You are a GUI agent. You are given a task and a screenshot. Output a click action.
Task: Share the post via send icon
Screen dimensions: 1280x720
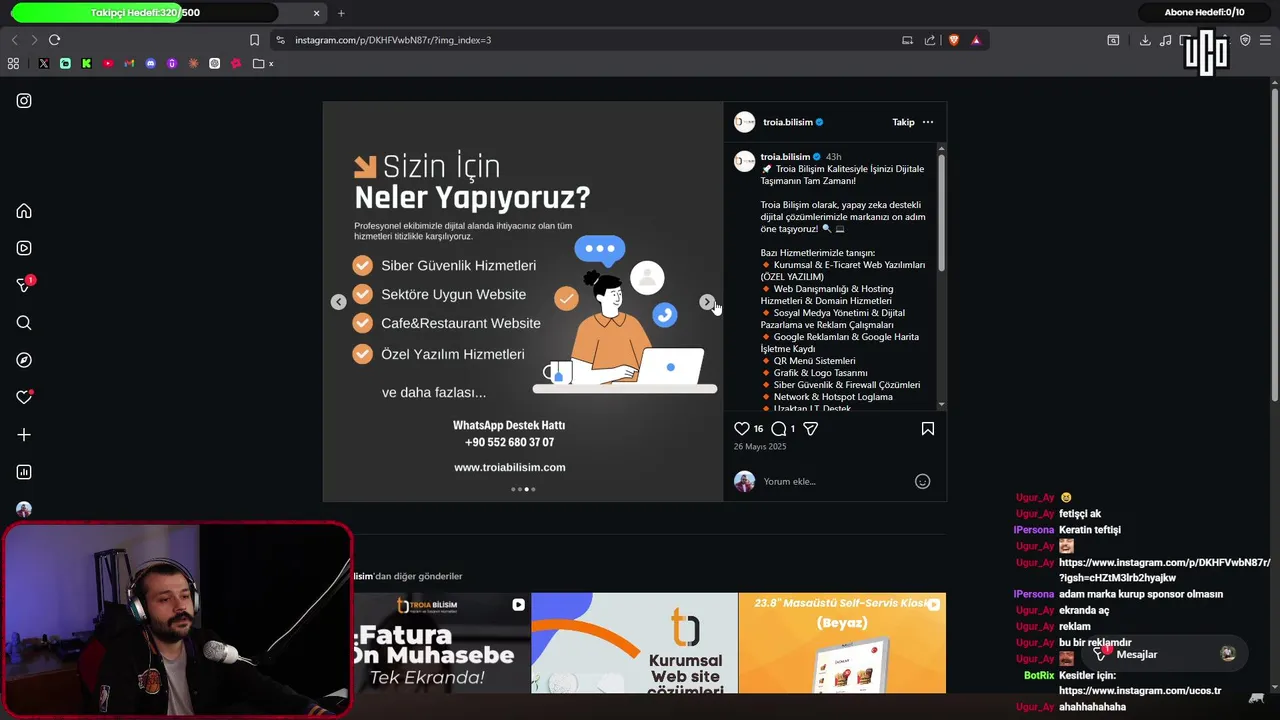click(811, 429)
